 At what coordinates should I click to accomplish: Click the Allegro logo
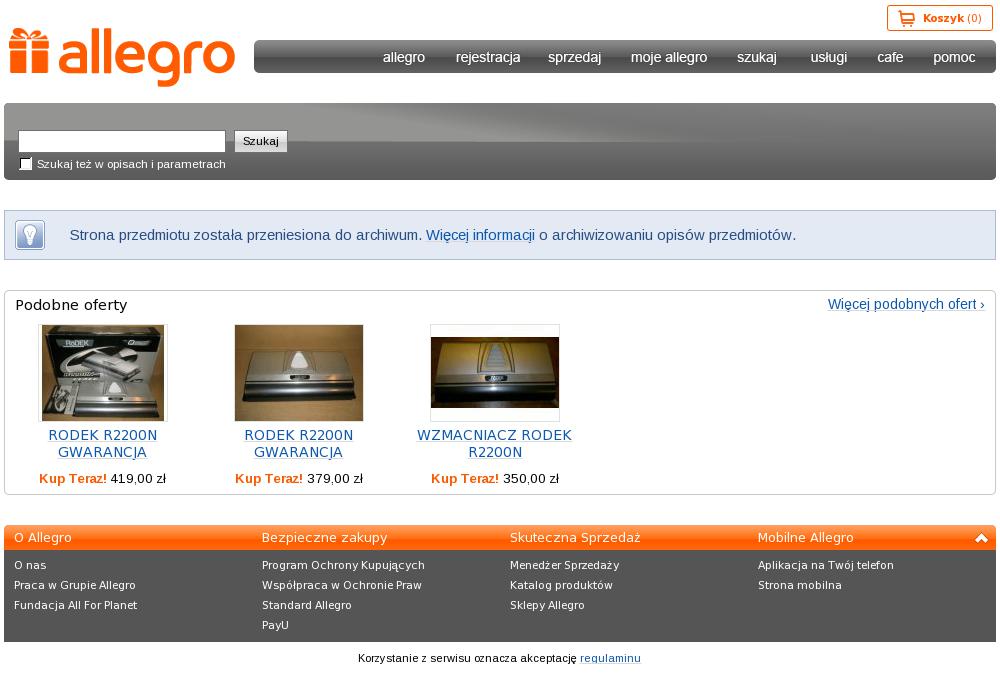(122, 57)
